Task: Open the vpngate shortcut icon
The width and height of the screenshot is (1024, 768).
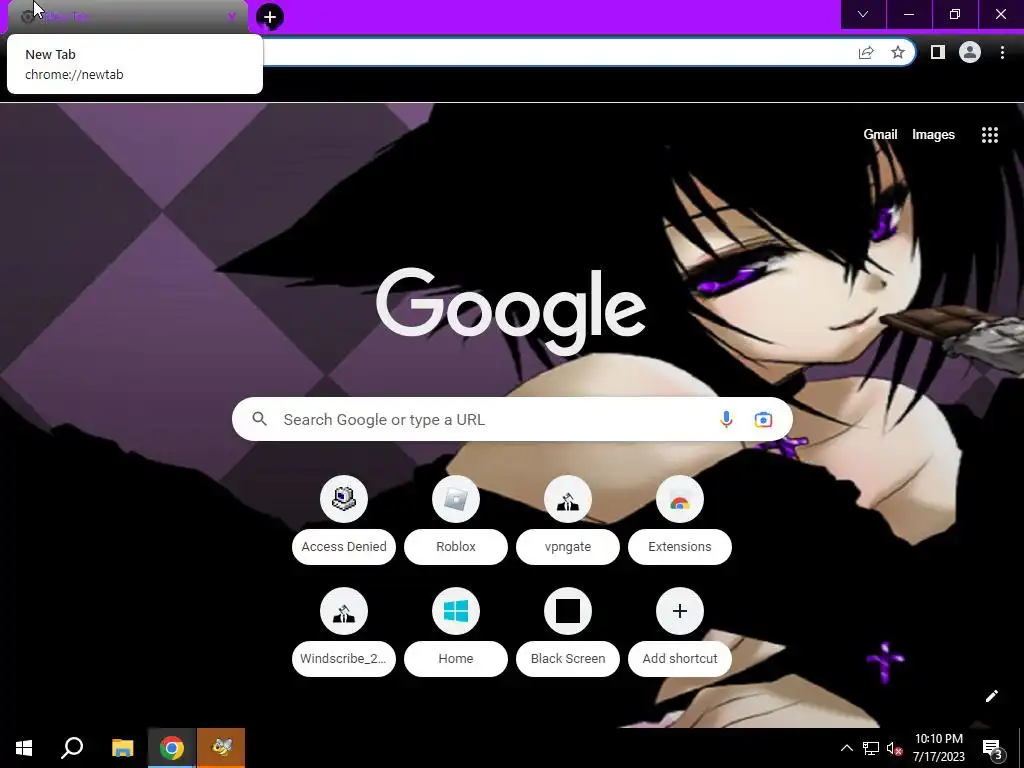Action: click(x=568, y=499)
